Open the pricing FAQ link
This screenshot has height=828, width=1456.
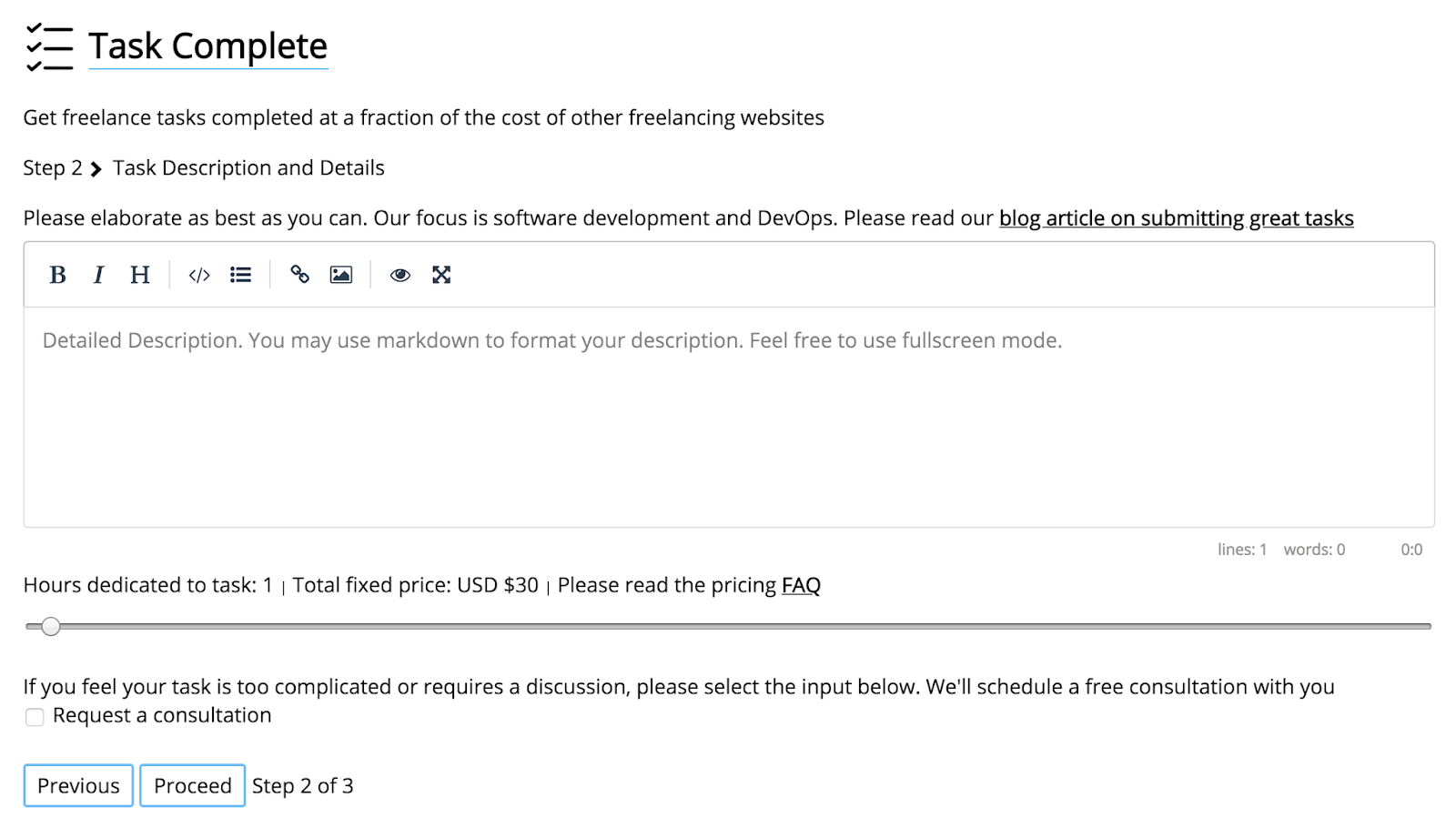coord(801,585)
